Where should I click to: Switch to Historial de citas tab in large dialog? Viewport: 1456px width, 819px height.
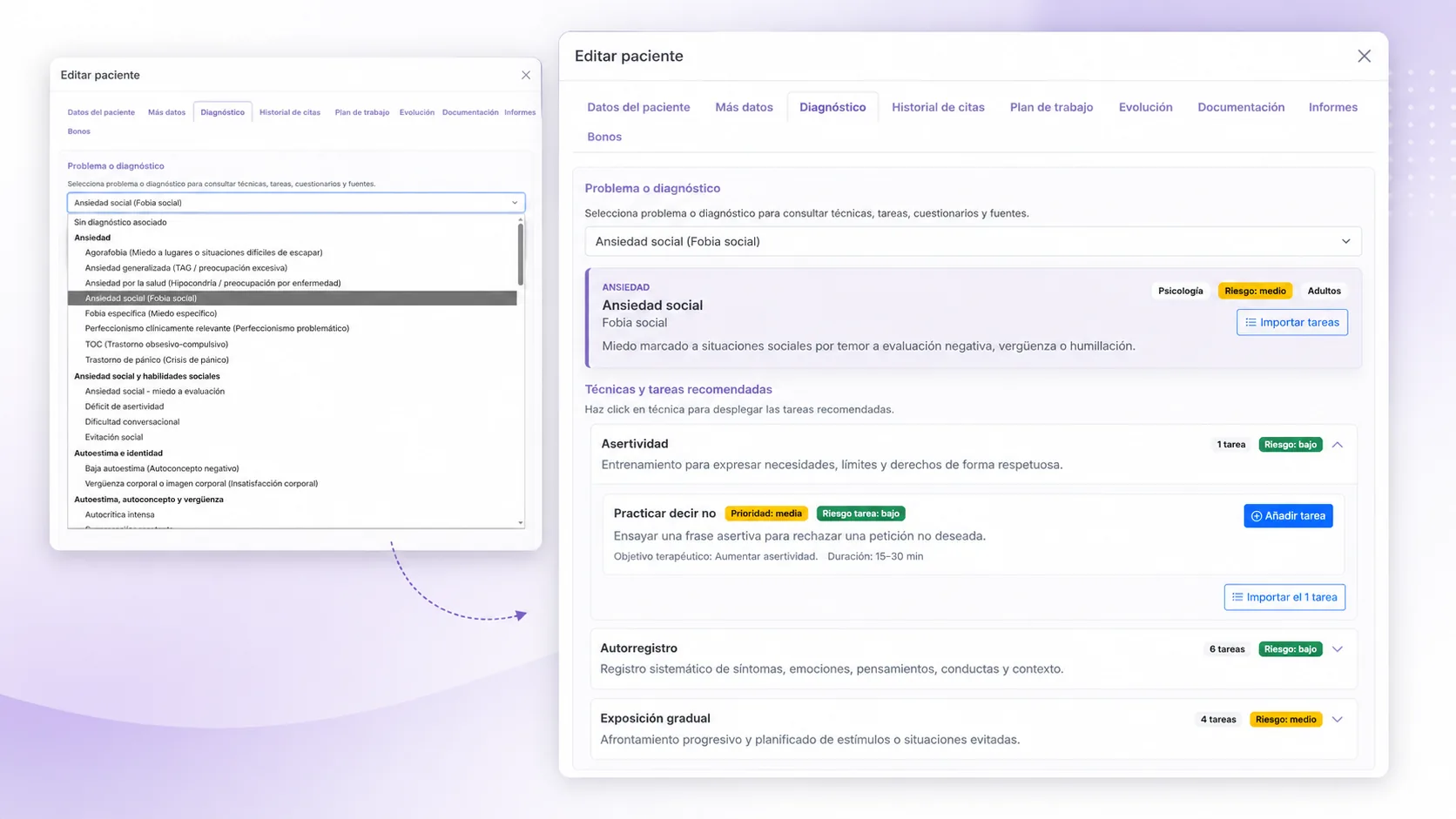coord(938,107)
